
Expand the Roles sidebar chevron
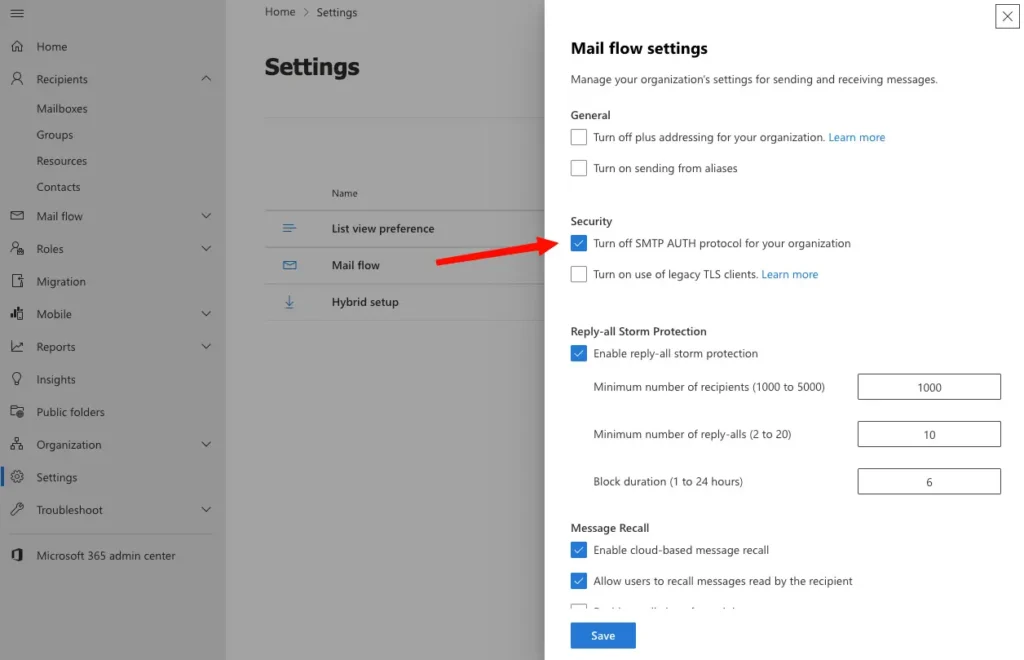coord(206,248)
